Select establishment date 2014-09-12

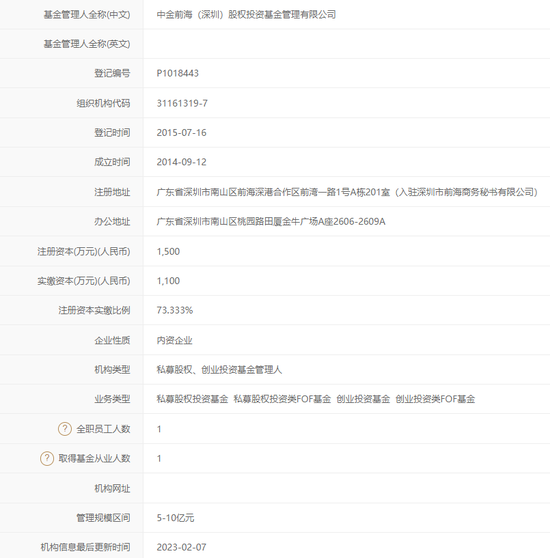click(x=181, y=162)
